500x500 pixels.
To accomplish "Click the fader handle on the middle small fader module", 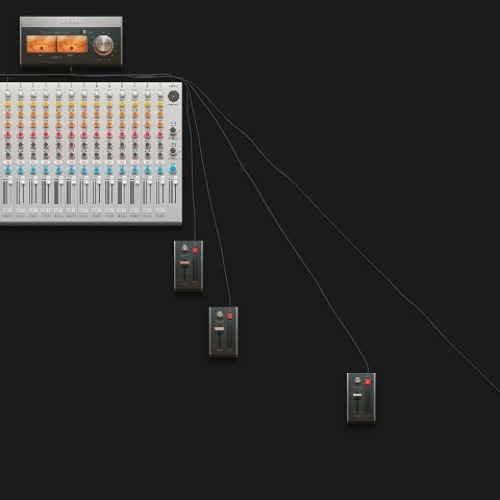I will click(x=219, y=329).
